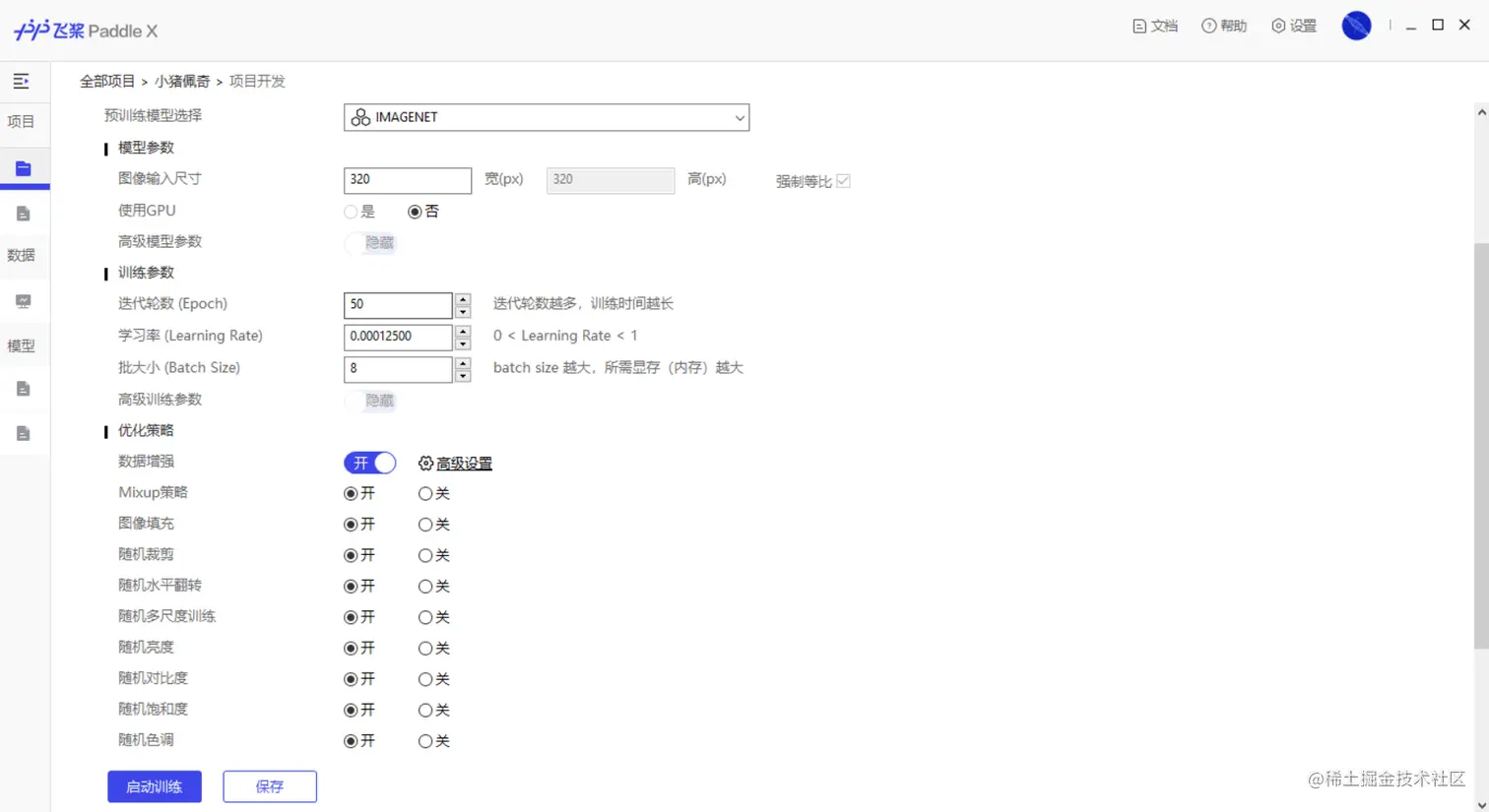Select 关 for 图像填充
The image size is (1489, 812).
[x=425, y=525]
